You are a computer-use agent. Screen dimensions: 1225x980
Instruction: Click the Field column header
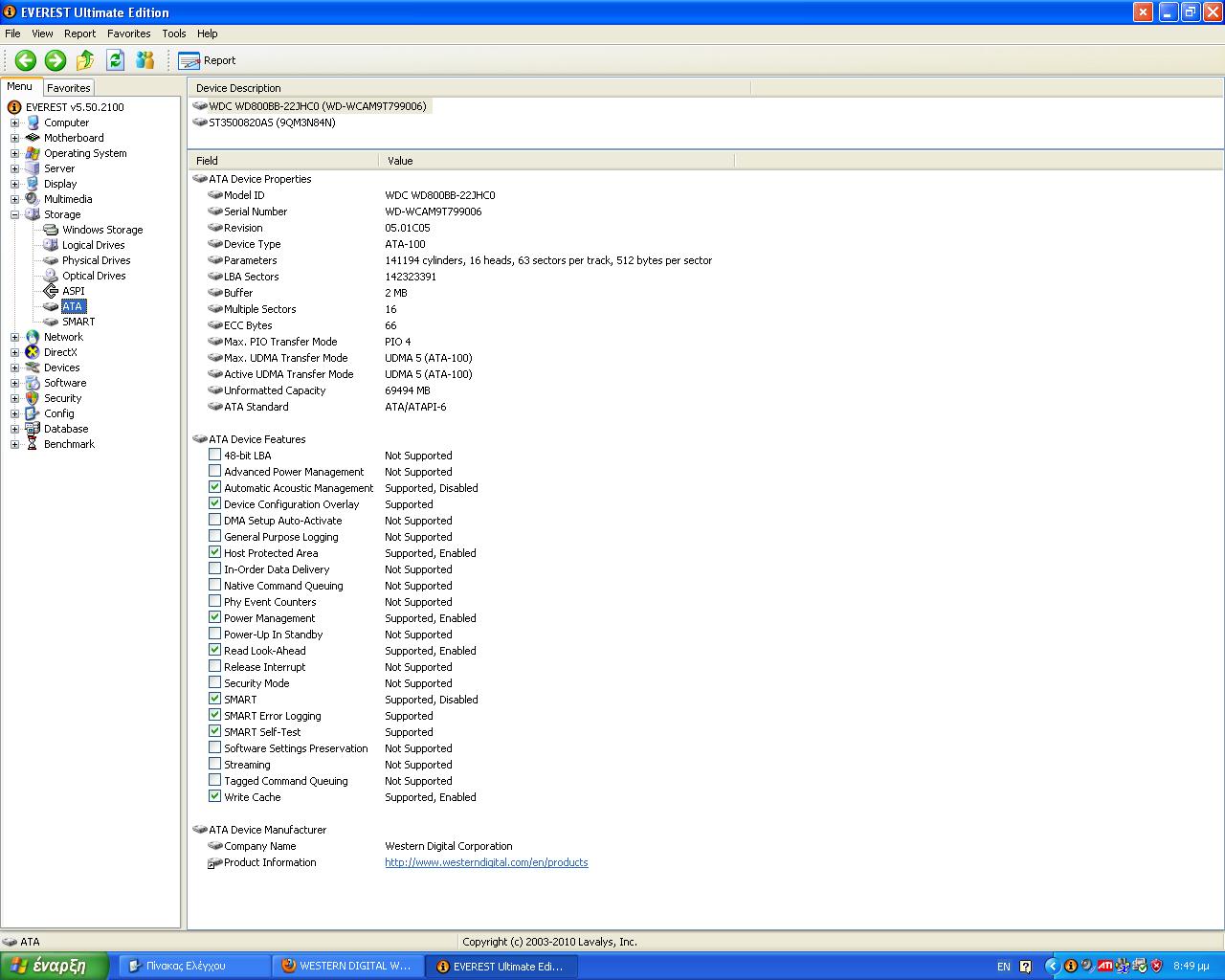pos(283,161)
